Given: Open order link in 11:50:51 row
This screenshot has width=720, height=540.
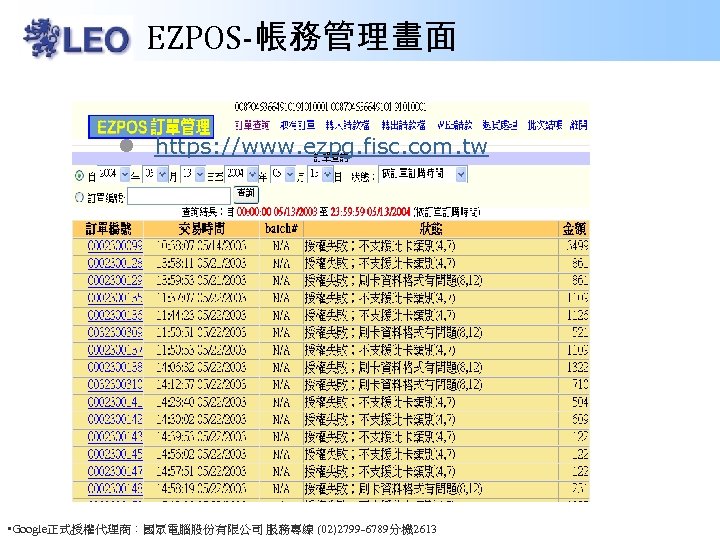Looking at the screenshot, I should coord(115,332).
